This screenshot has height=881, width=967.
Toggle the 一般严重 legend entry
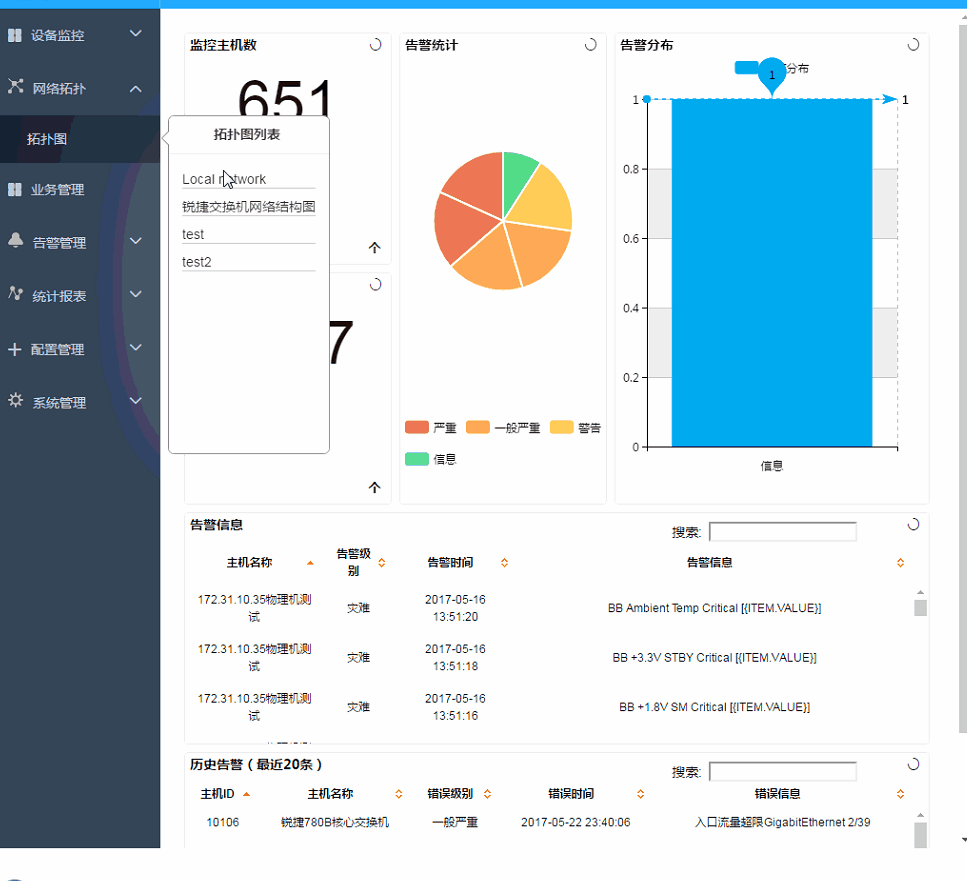pos(503,428)
